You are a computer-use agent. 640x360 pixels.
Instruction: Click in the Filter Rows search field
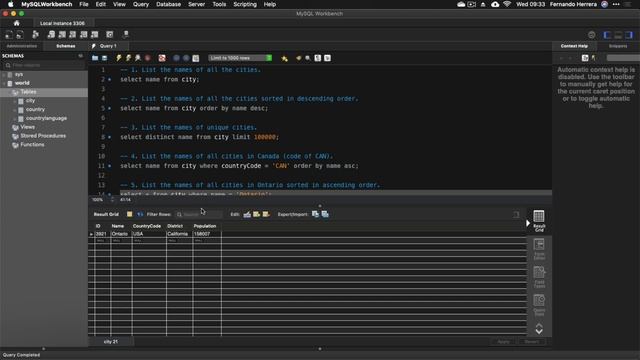coord(200,214)
